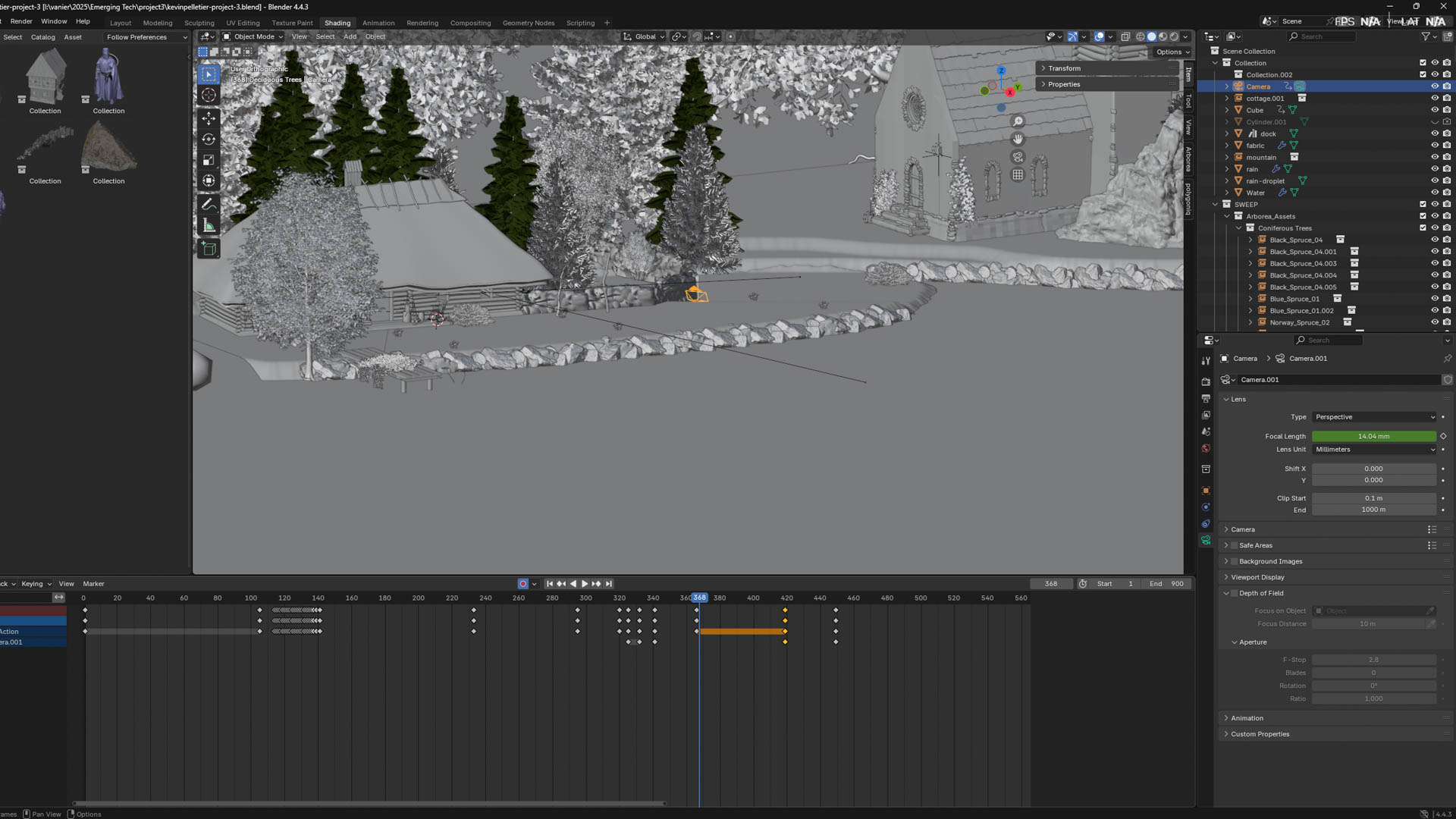The image size is (1456, 819).
Task: Hide the mountain object in outliner
Action: coord(1434,157)
